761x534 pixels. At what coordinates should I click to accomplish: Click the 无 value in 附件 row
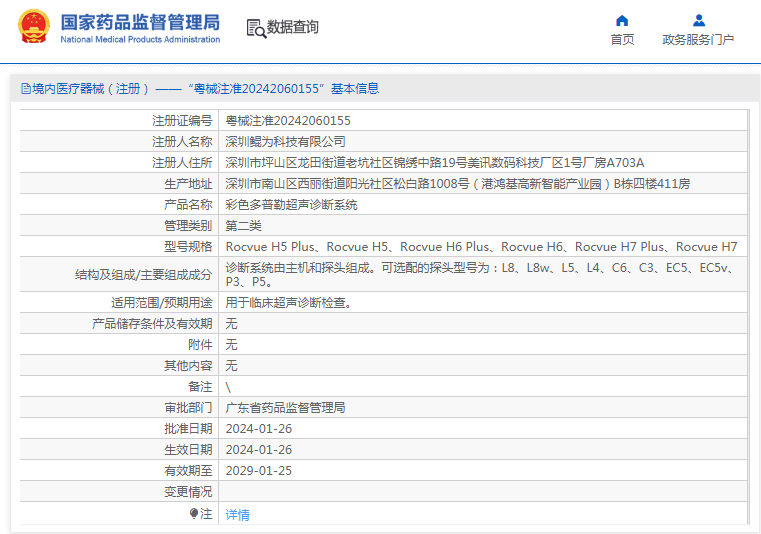[x=232, y=345]
